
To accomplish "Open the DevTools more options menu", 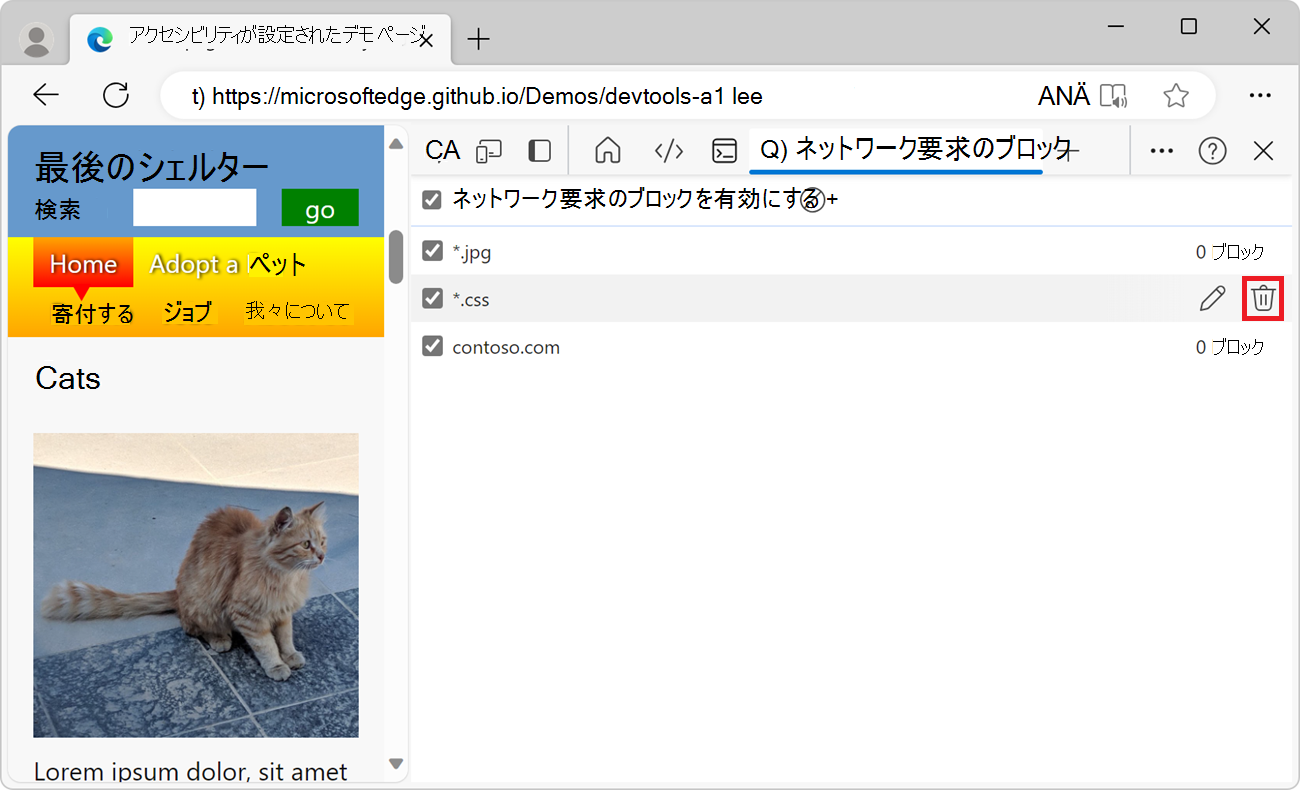I will (x=1161, y=150).
